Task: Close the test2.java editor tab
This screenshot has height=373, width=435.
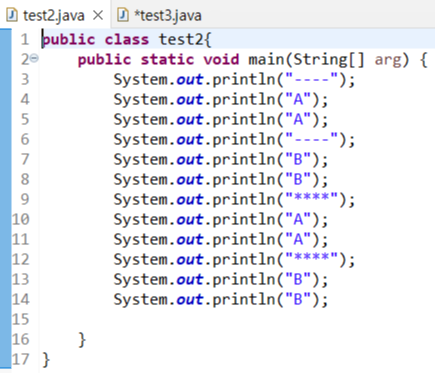Action: pos(98,15)
